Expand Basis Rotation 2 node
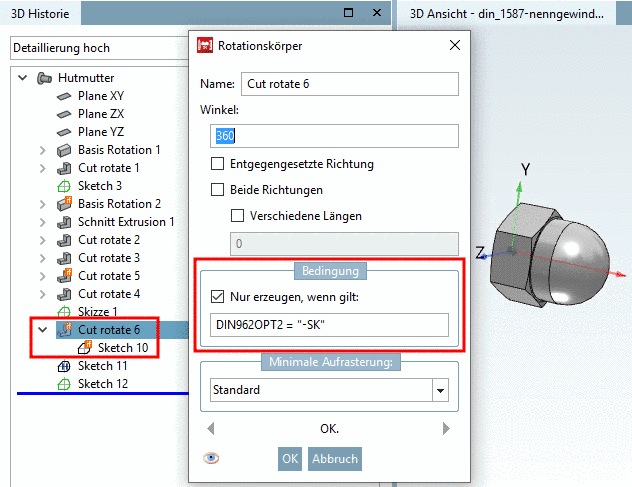Screen dimensions: 632x487 point(43,204)
